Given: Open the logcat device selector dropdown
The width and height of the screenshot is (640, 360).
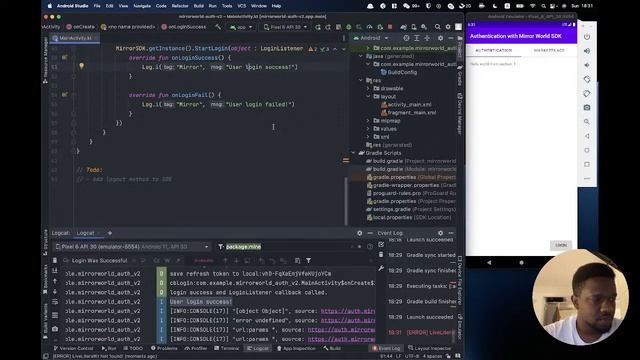Looking at the screenshot, I should (x=131, y=247).
